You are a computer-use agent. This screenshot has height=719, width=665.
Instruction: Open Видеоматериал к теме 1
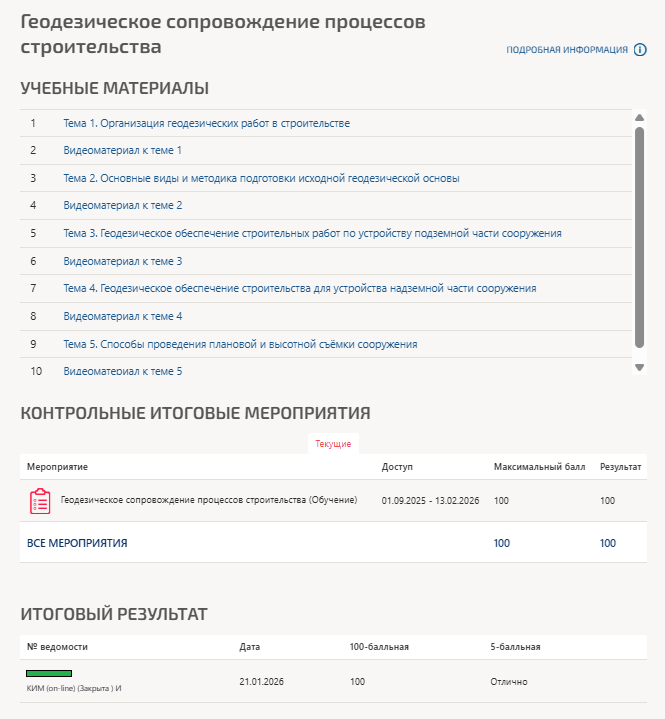pyautogui.click(x=122, y=150)
